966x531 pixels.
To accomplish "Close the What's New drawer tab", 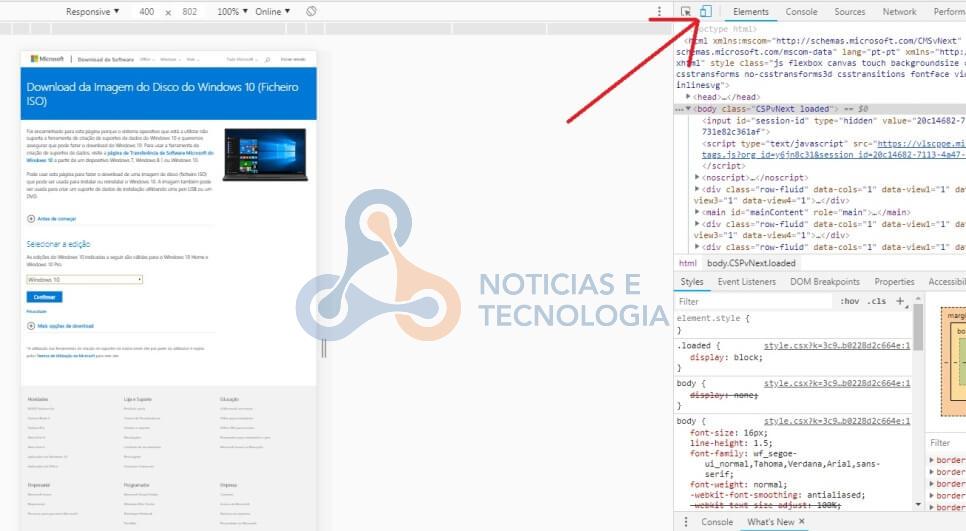I will point(802,521).
